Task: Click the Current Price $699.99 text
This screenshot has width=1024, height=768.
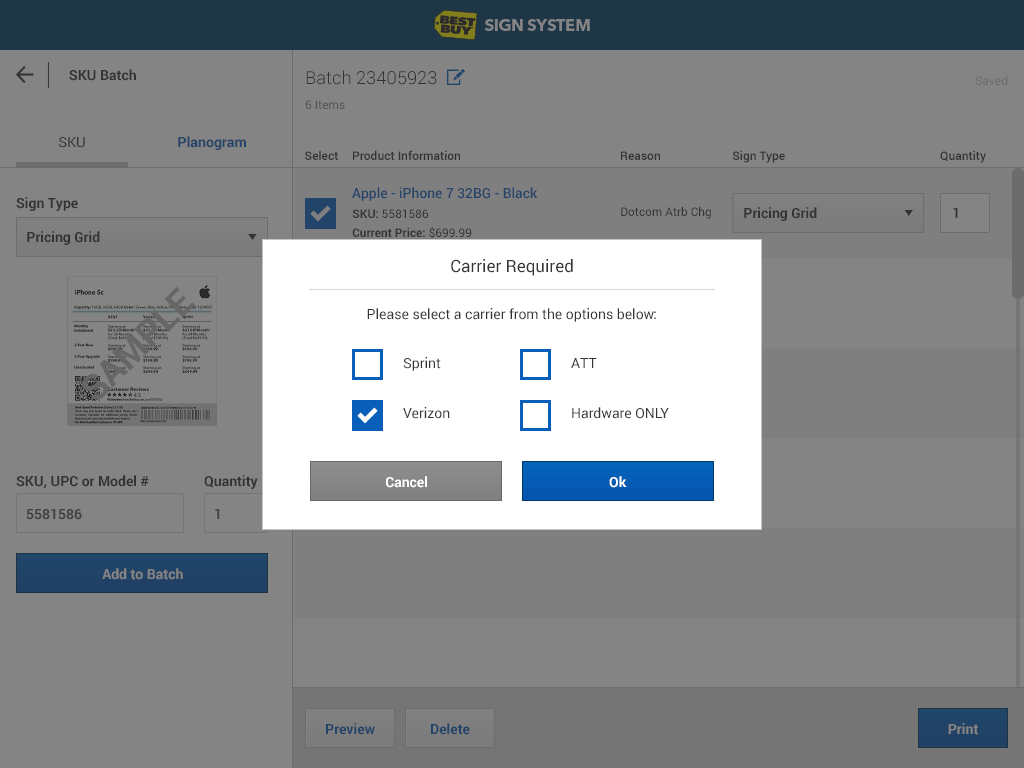Action: click(411, 232)
